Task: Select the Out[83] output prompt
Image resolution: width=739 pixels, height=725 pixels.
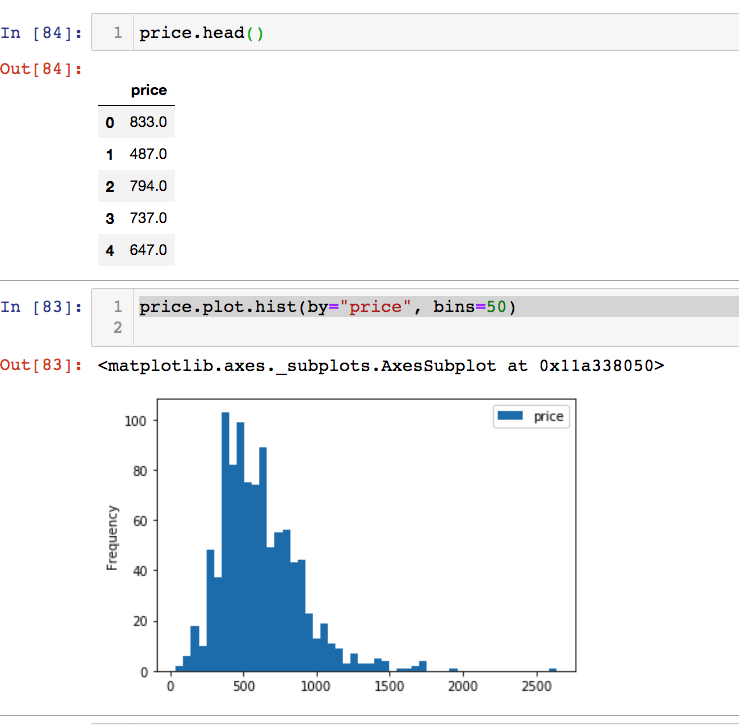Action: (41, 365)
